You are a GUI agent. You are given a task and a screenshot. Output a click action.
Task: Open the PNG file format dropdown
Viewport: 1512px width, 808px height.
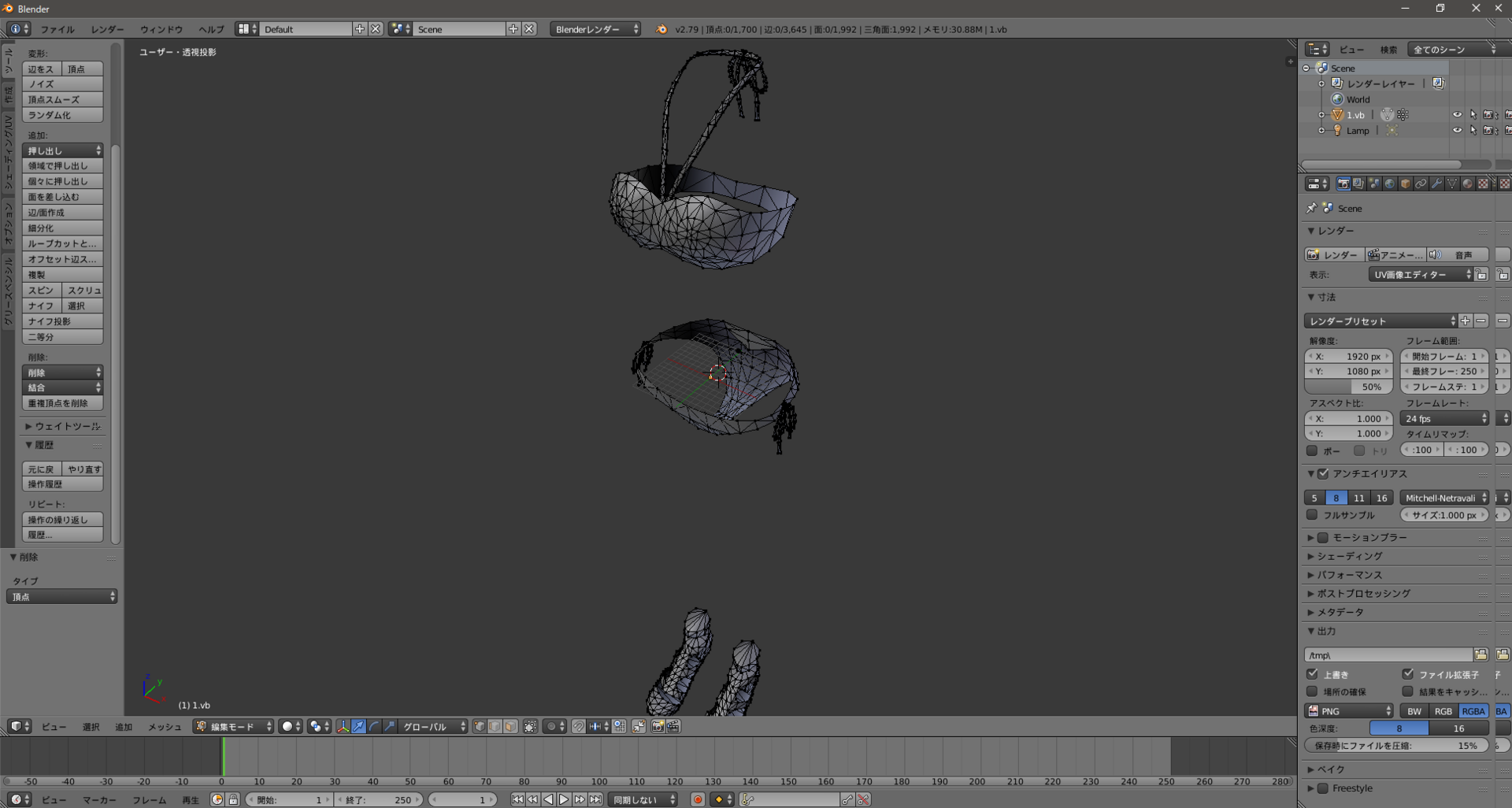(1350, 710)
